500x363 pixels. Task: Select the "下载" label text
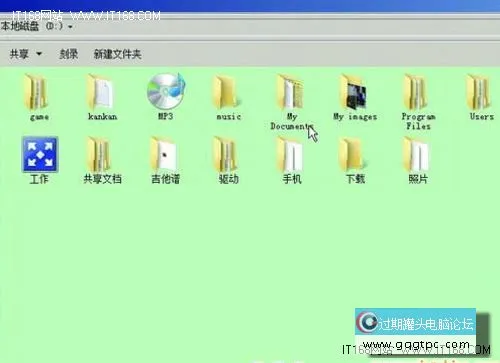click(x=355, y=179)
